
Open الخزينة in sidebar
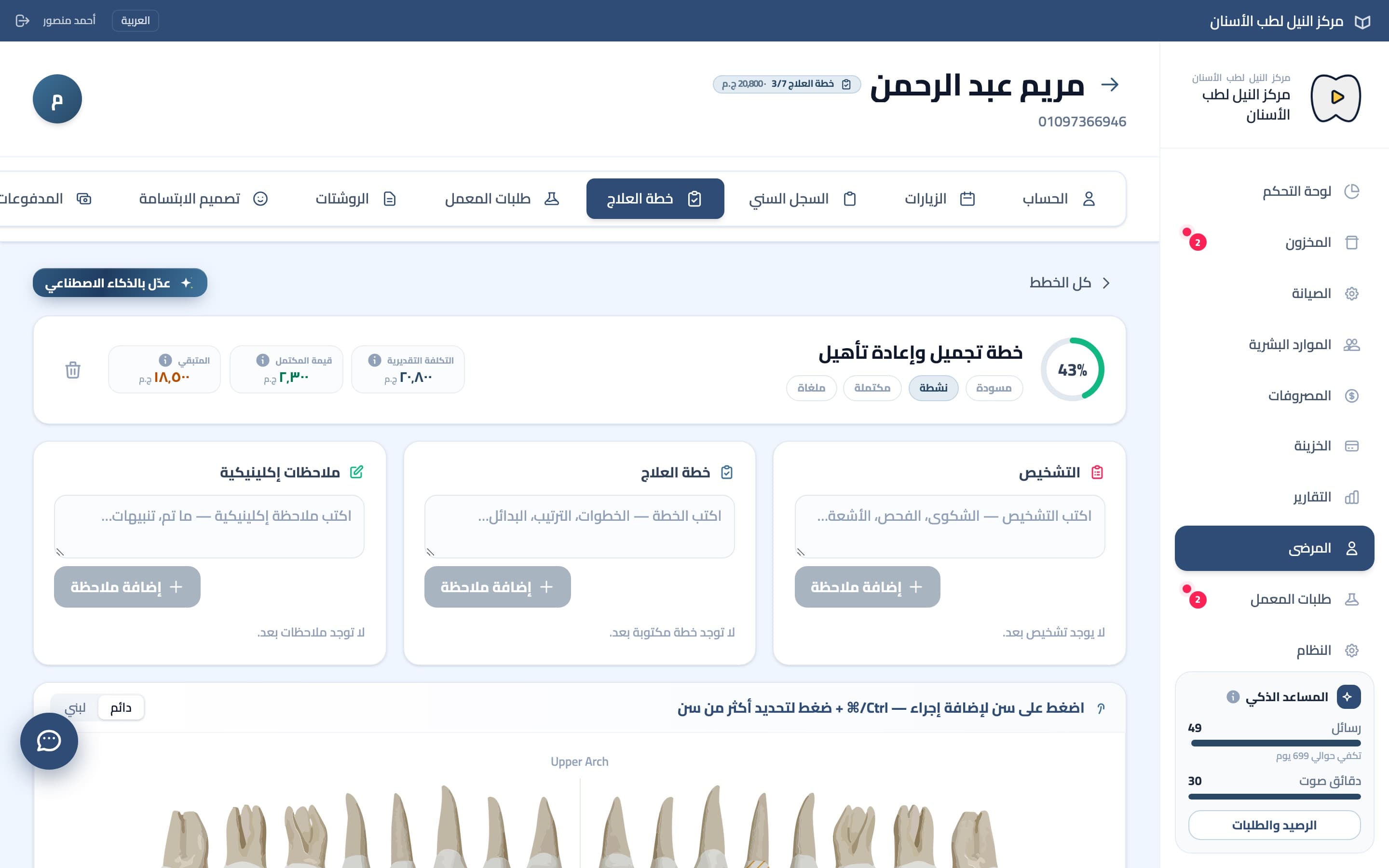1274,446
